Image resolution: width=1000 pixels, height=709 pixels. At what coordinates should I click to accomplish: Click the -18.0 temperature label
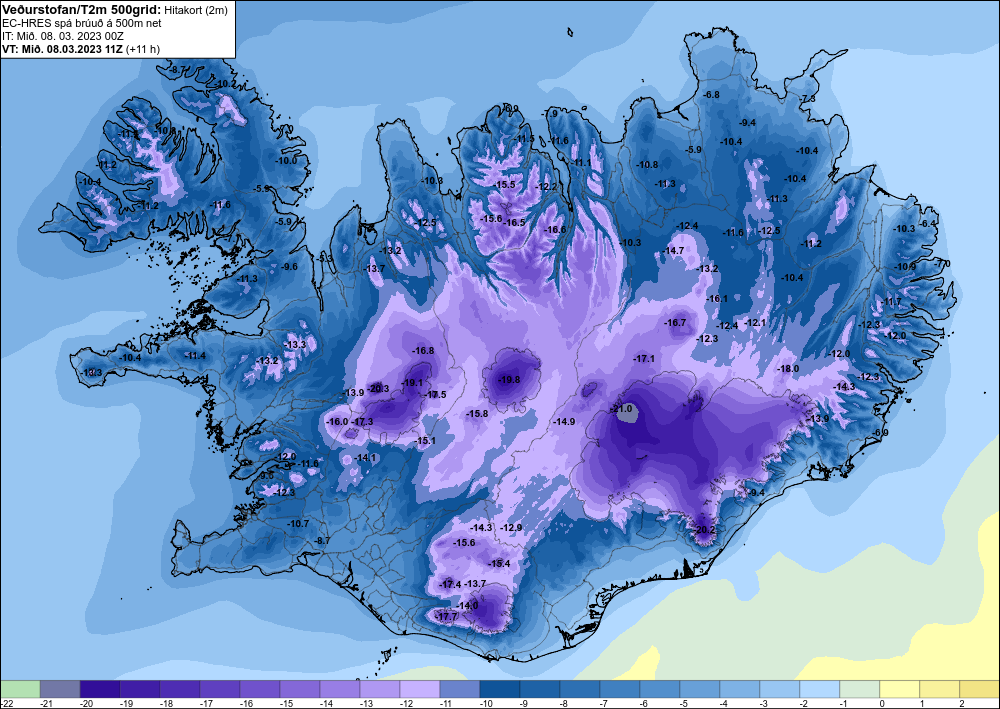click(788, 369)
